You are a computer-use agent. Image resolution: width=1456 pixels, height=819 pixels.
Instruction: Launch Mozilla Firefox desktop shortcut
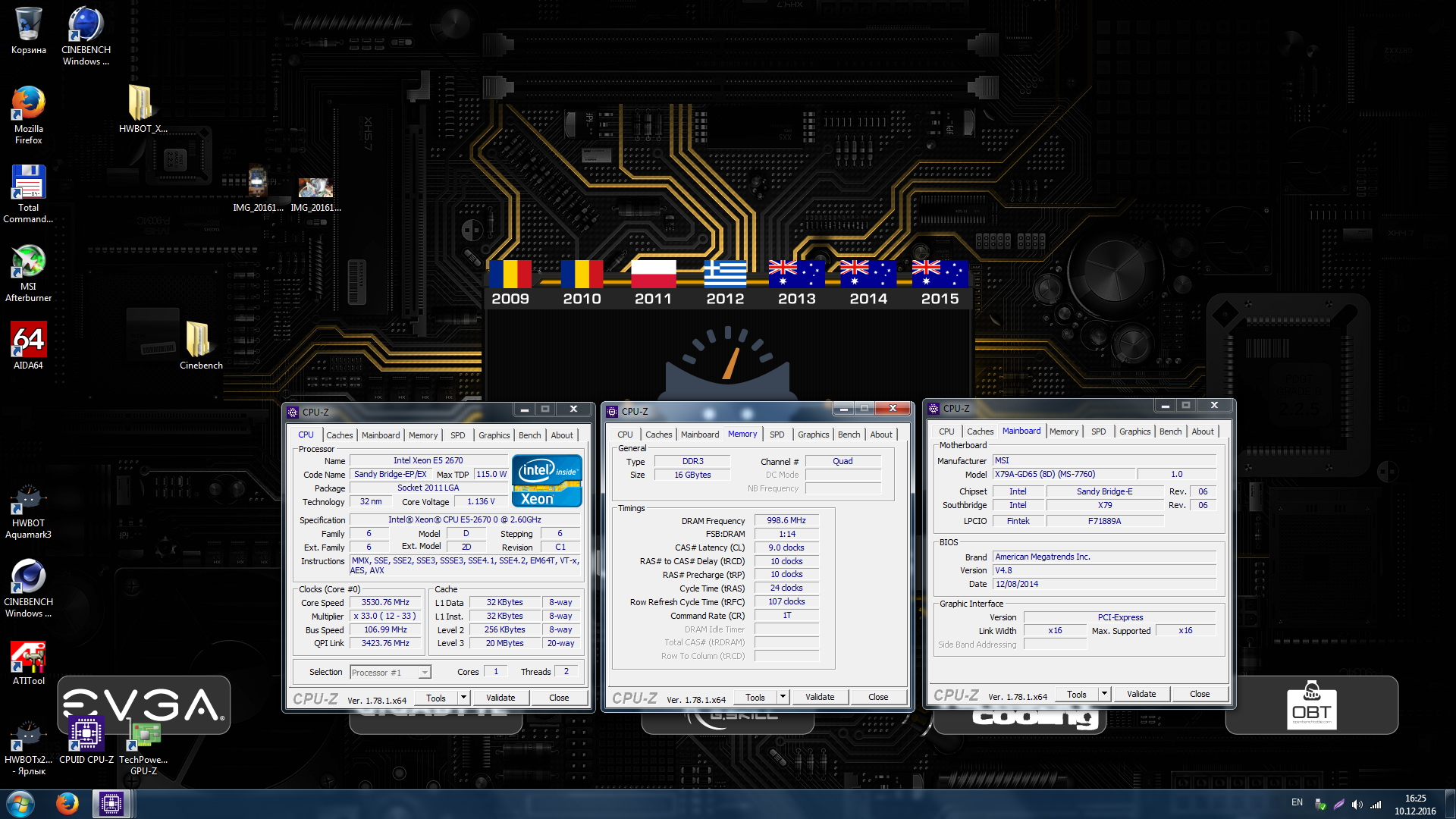[29, 115]
